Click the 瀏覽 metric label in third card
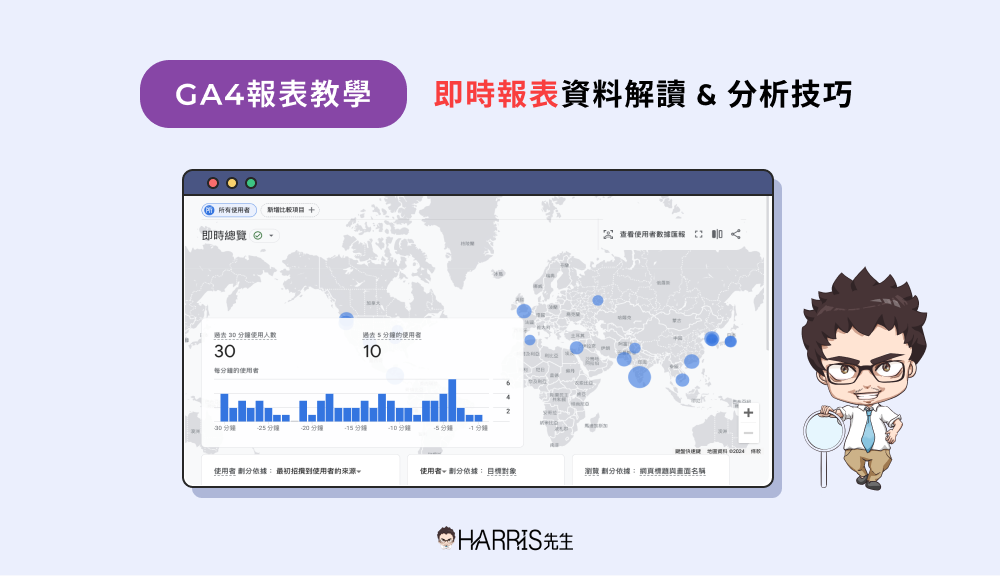The width and height of the screenshot is (1000, 576). click(x=592, y=471)
